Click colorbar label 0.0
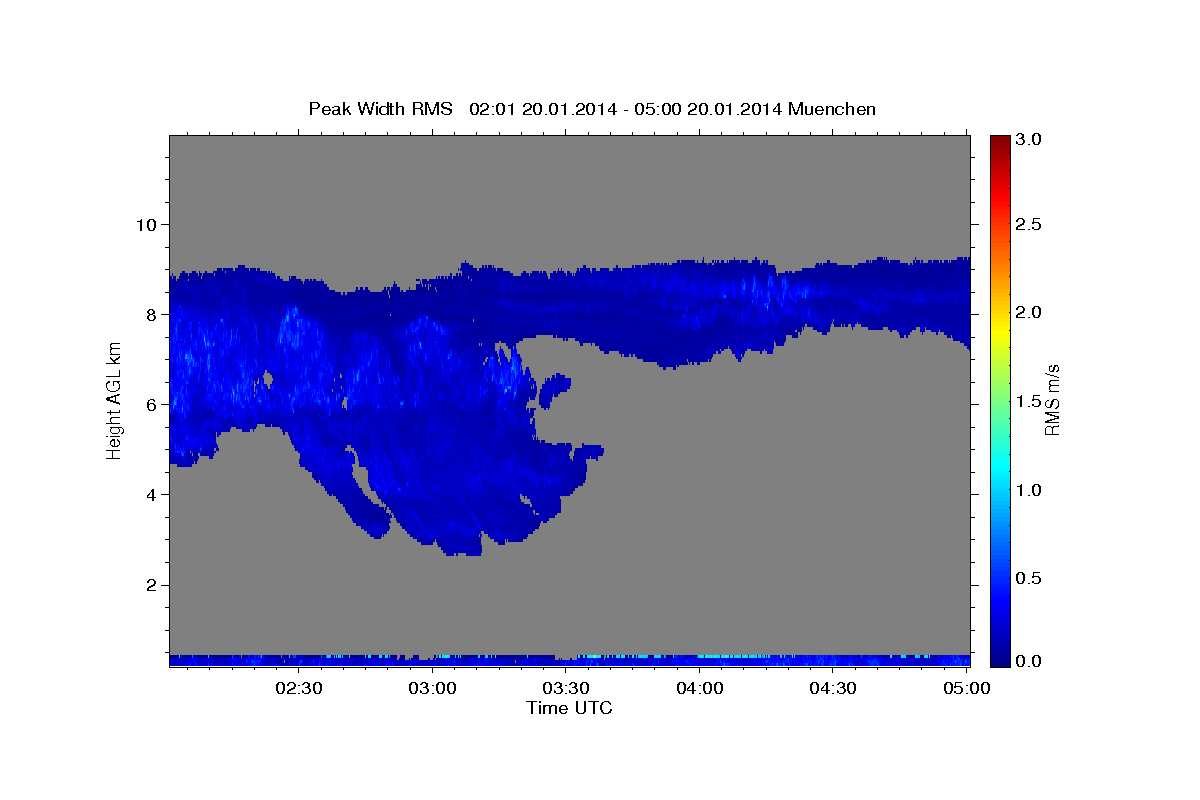The width and height of the screenshot is (1200, 800). 1030,661
